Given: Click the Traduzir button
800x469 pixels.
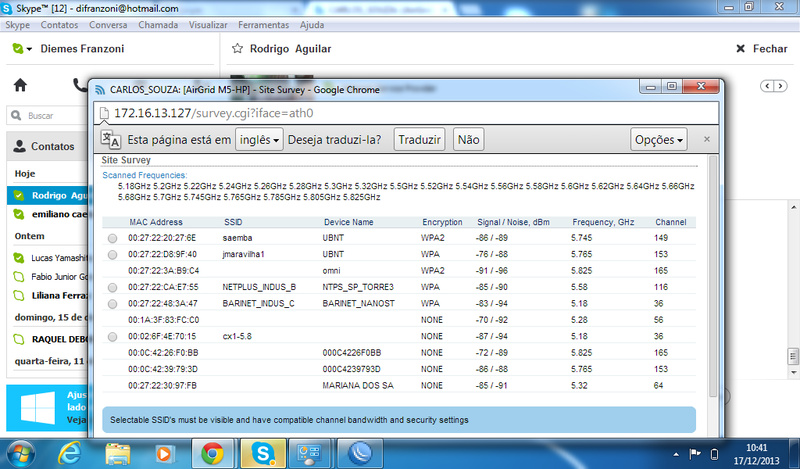Looking at the screenshot, I should tap(419, 139).
